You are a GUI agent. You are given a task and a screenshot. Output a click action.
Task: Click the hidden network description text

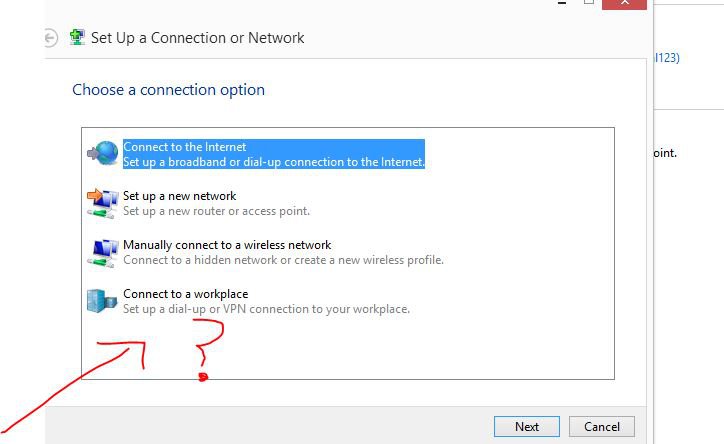click(283, 260)
